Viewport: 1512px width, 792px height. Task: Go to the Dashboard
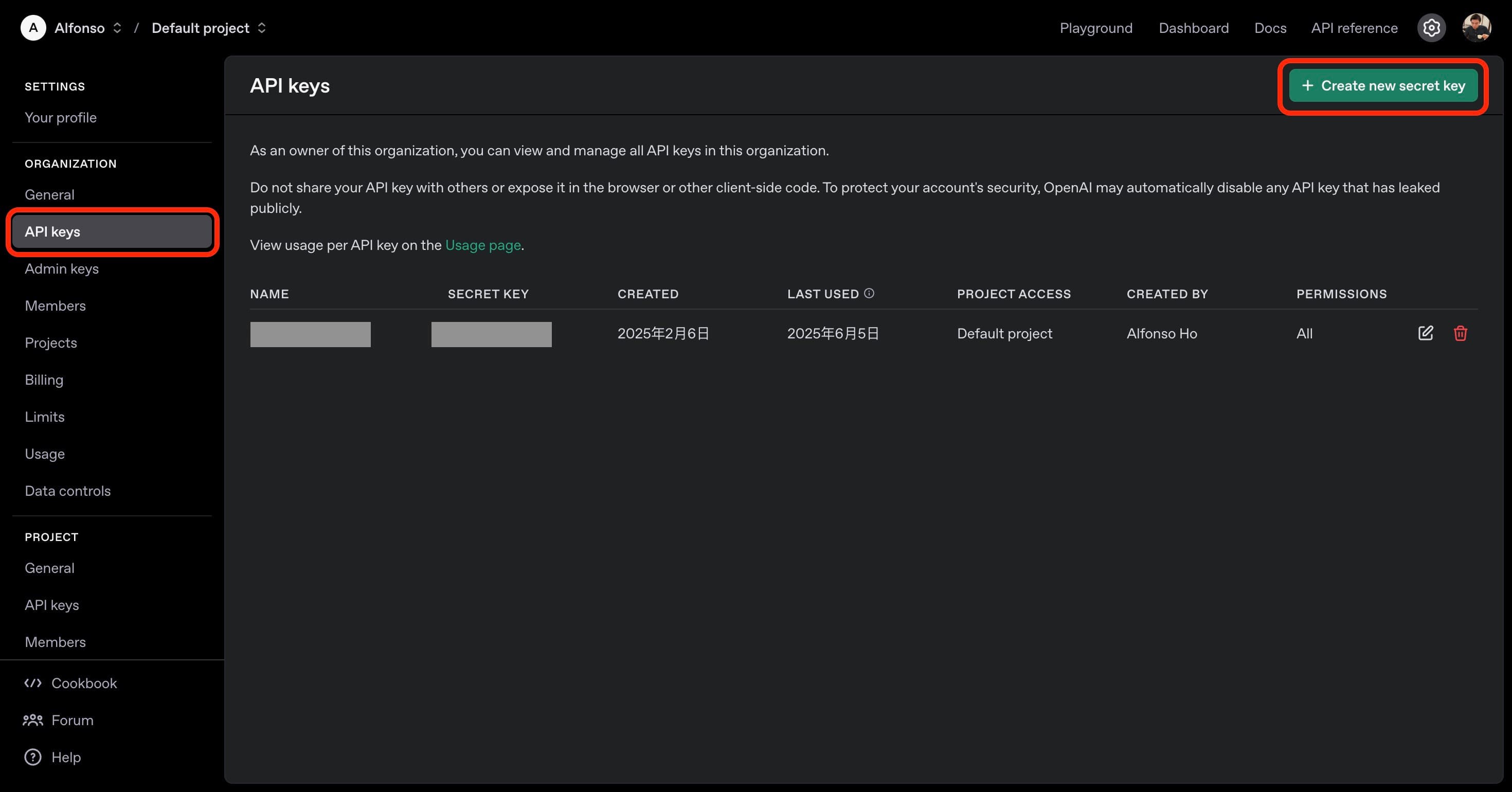[x=1194, y=28]
